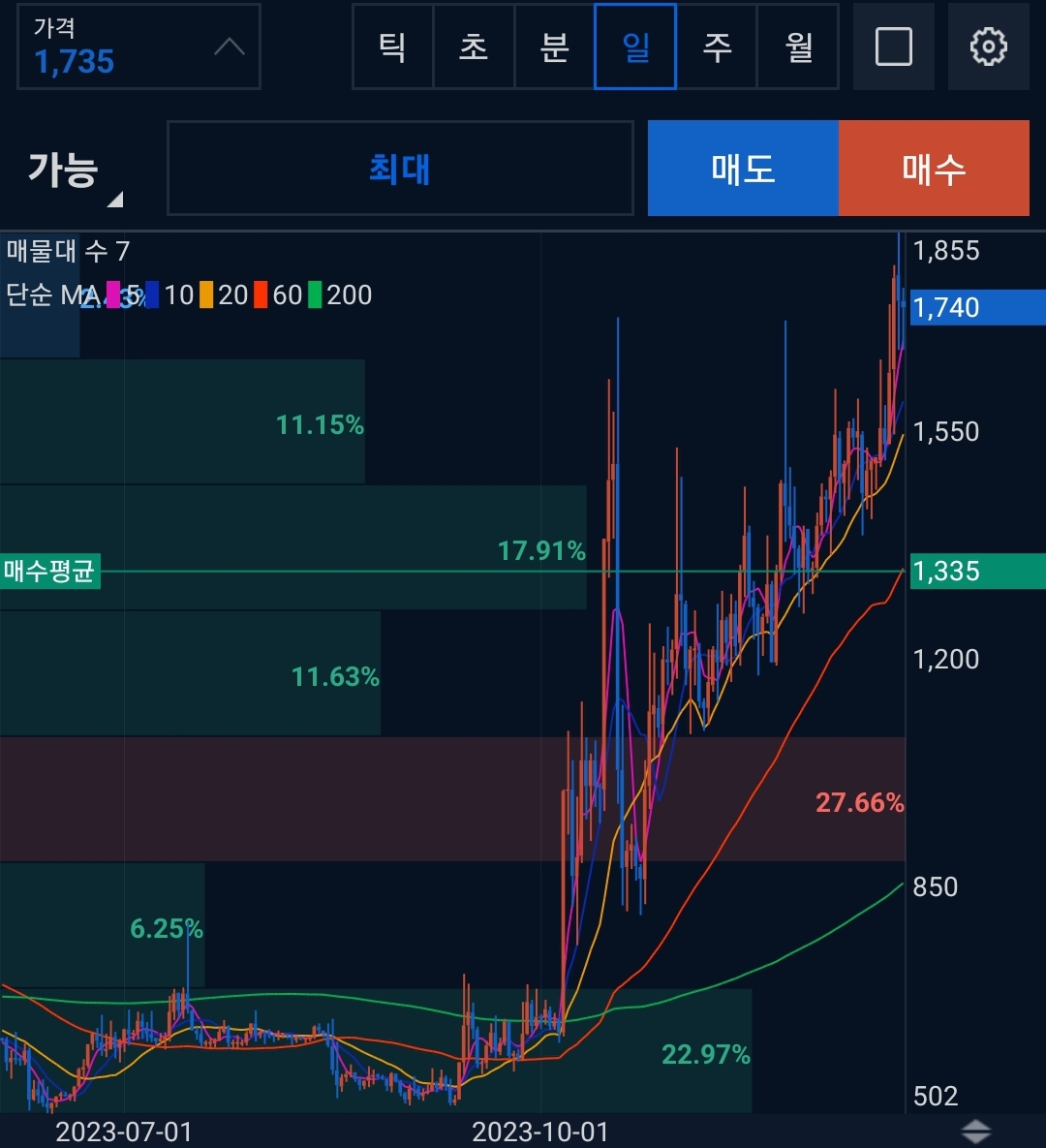Click the square chart style icon
Image resolution: width=1046 pixels, height=1148 pixels.
click(x=894, y=47)
